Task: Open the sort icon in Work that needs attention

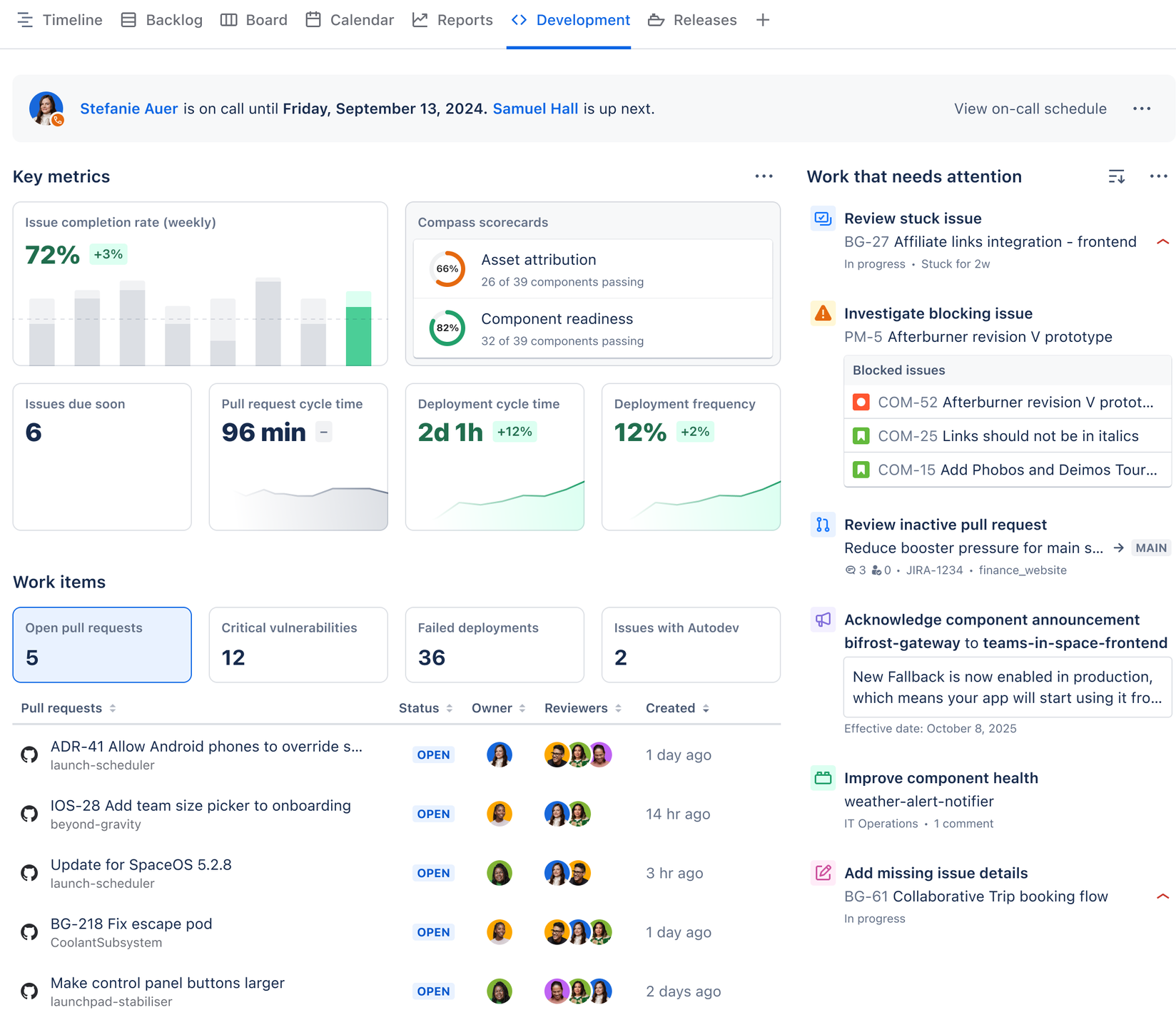Action: [1116, 176]
